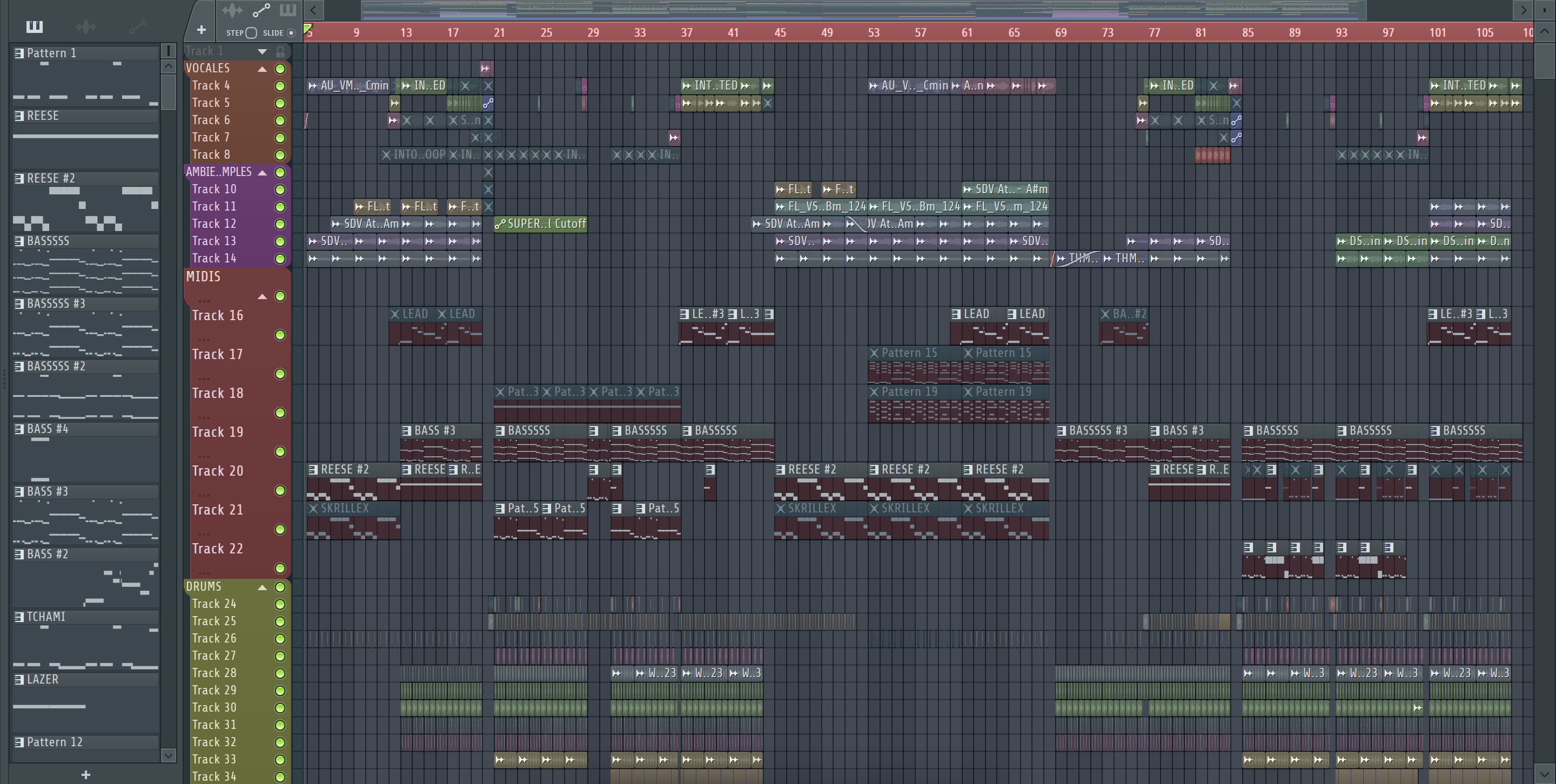
Task: Click the piano icon beside Pattern 1
Action: pos(19,53)
